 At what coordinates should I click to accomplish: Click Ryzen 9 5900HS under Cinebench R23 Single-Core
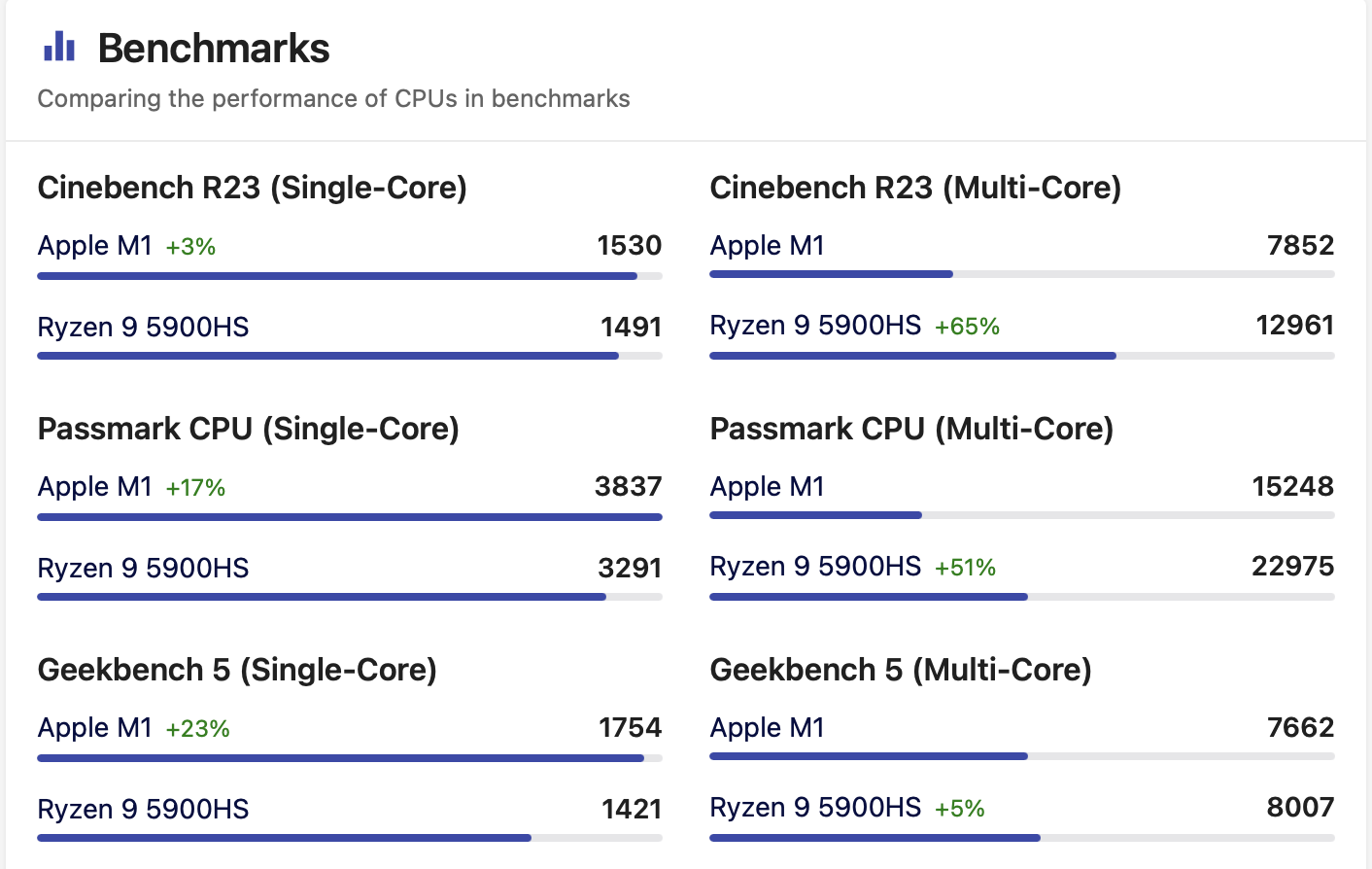pyautogui.click(x=143, y=328)
